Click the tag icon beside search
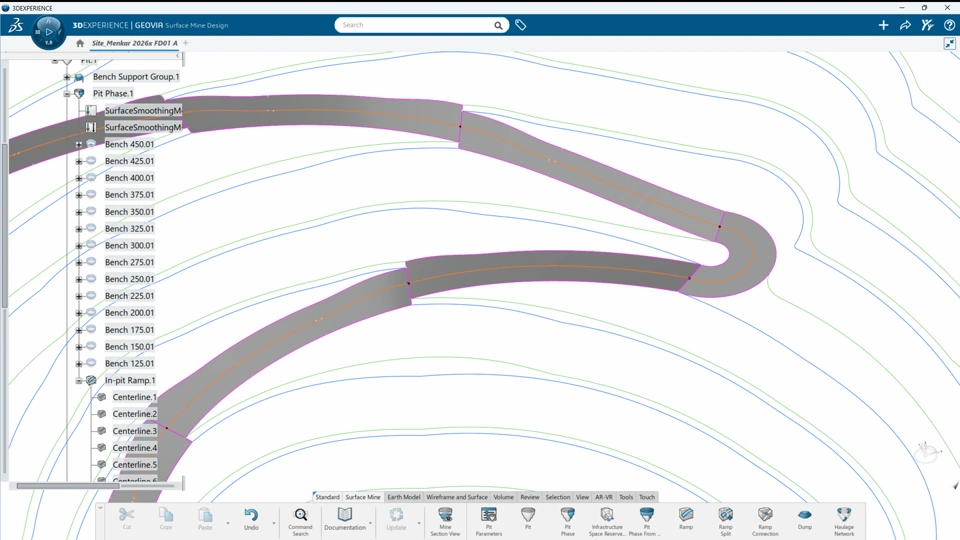 (x=520, y=25)
